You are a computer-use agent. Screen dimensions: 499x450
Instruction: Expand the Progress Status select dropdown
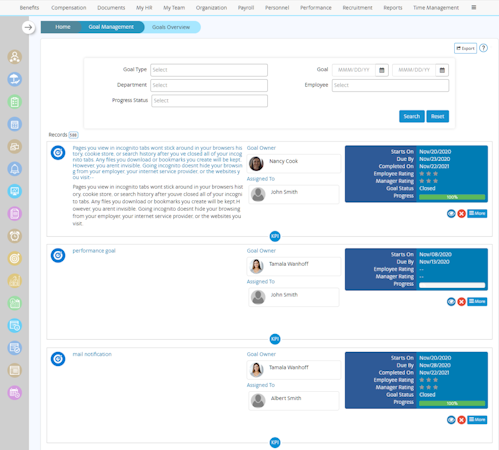tap(210, 101)
